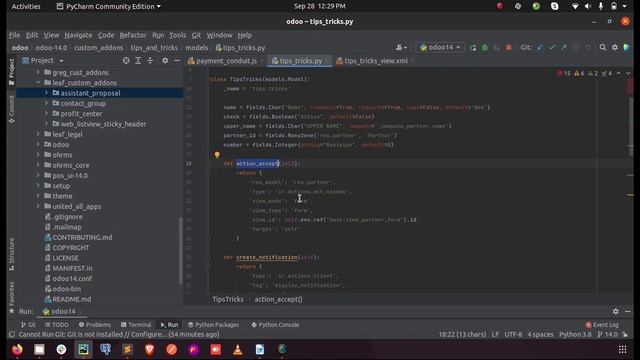Click Python 3.8 interpreter in status bar
The height and width of the screenshot is (360, 640).
pos(575,334)
